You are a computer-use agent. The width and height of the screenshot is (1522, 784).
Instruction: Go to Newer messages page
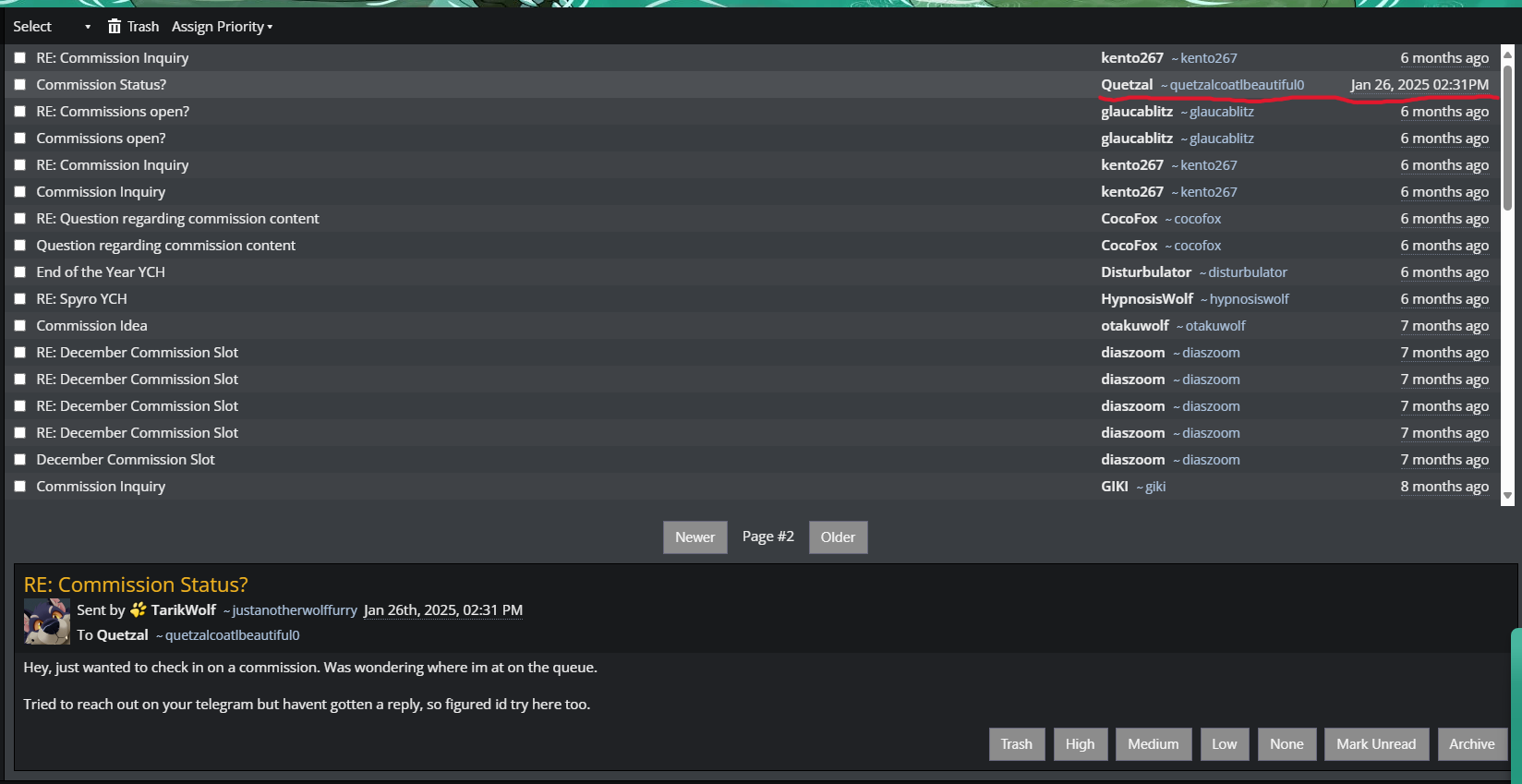pos(695,537)
